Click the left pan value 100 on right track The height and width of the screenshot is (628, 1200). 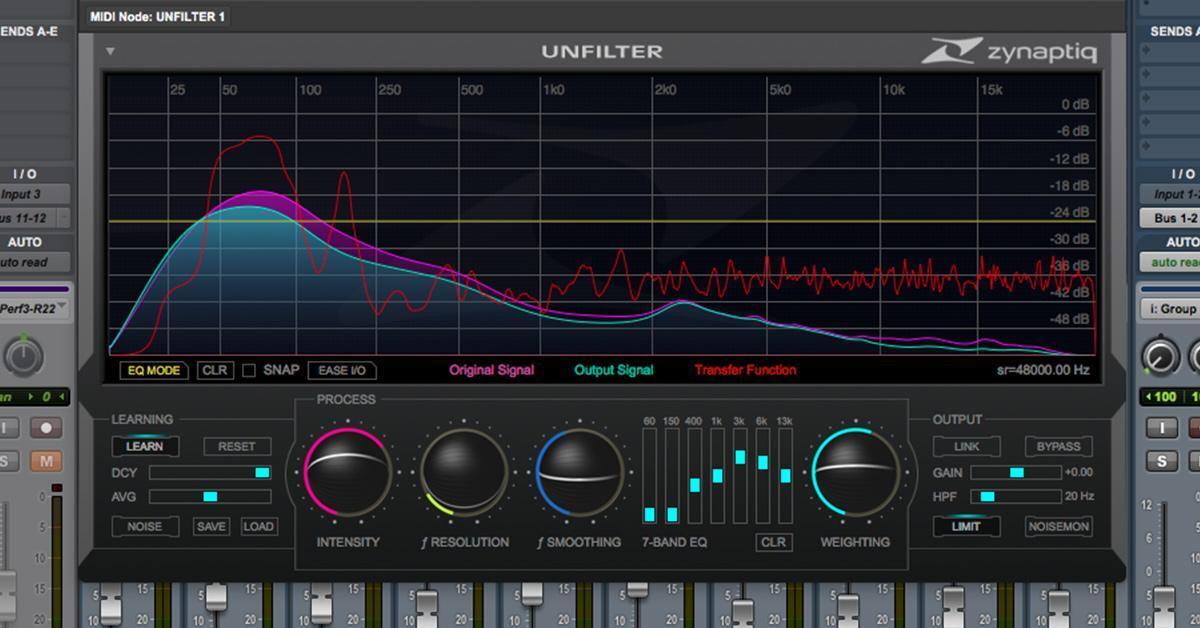coord(1161,398)
